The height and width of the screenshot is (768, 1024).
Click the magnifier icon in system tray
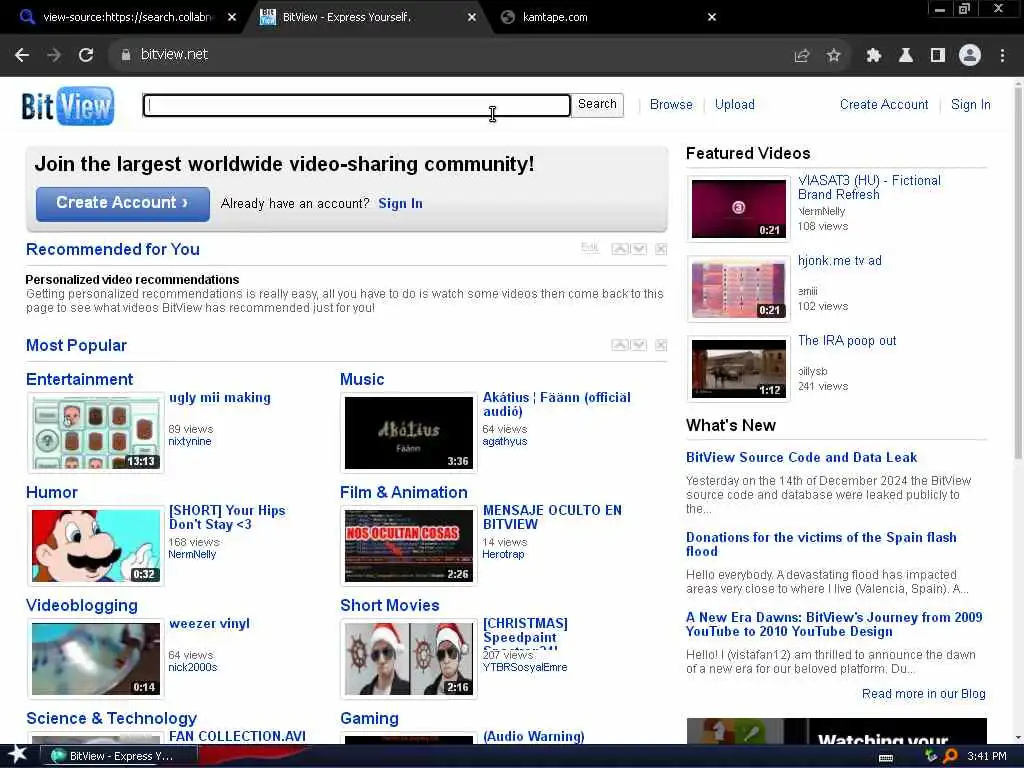(950, 756)
